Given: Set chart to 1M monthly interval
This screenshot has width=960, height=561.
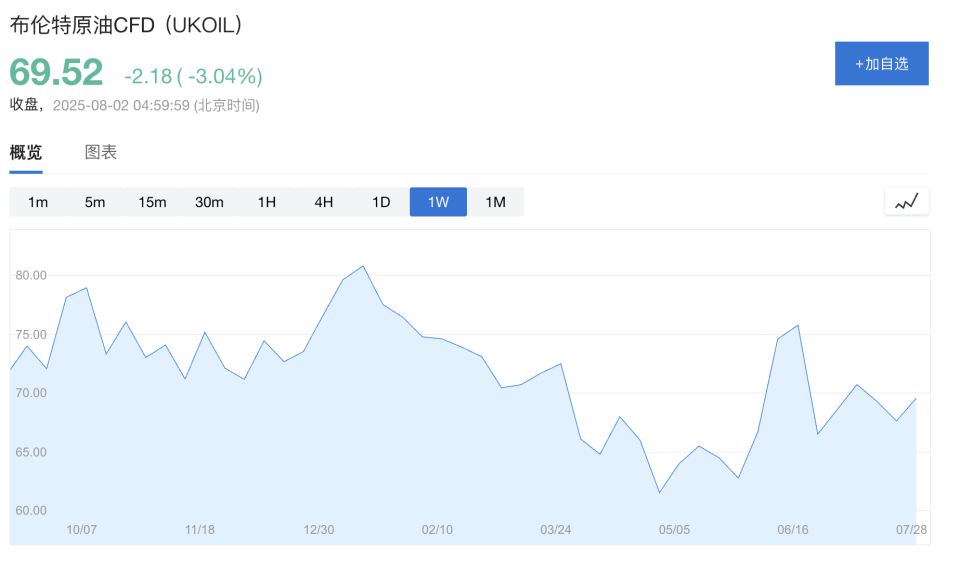Looking at the screenshot, I should (x=495, y=202).
